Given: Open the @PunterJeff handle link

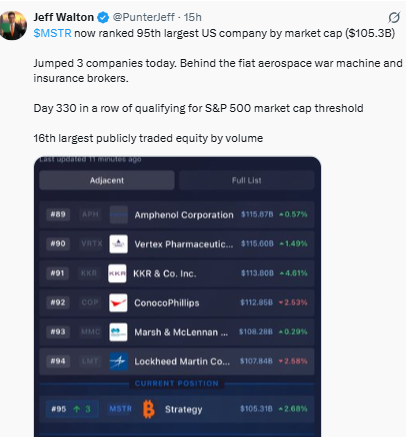Looking at the screenshot, I should pyautogui.click(x=143, y=17).
